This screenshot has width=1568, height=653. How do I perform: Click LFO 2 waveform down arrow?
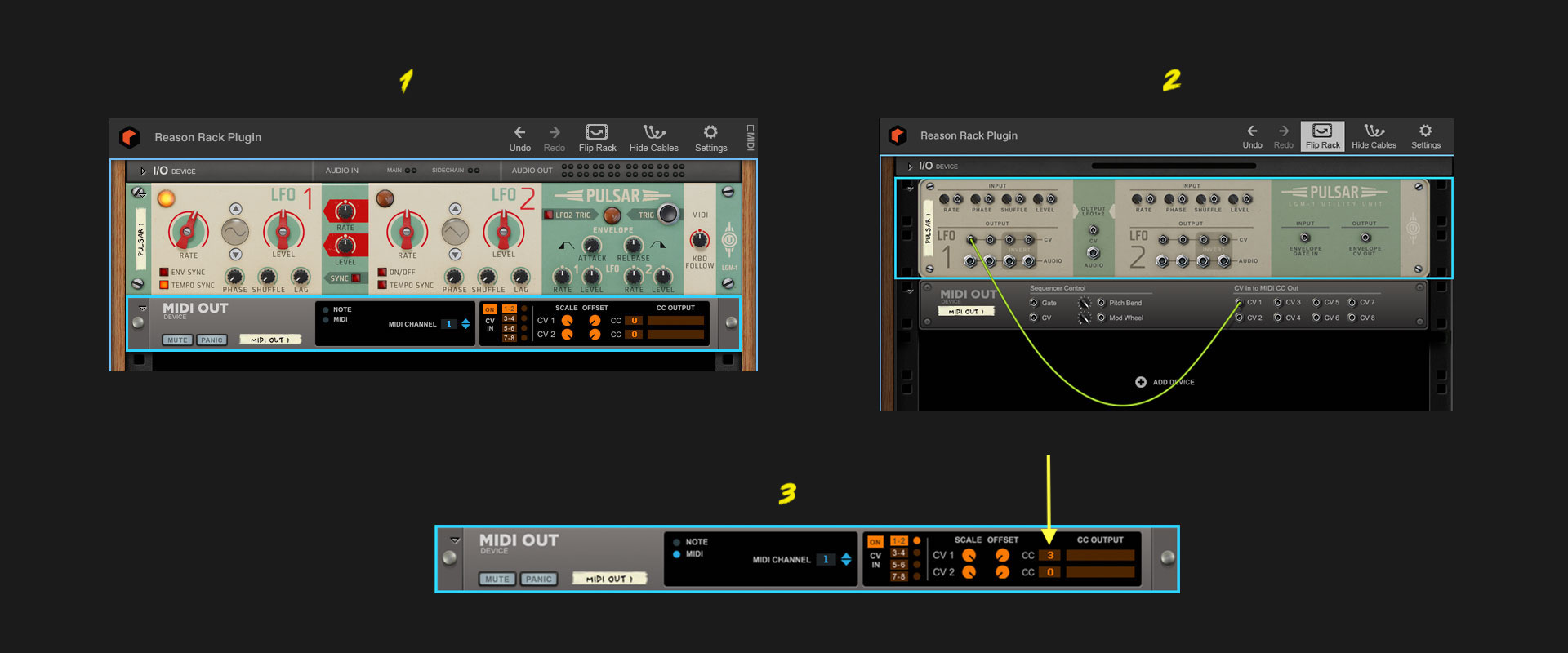455,255
